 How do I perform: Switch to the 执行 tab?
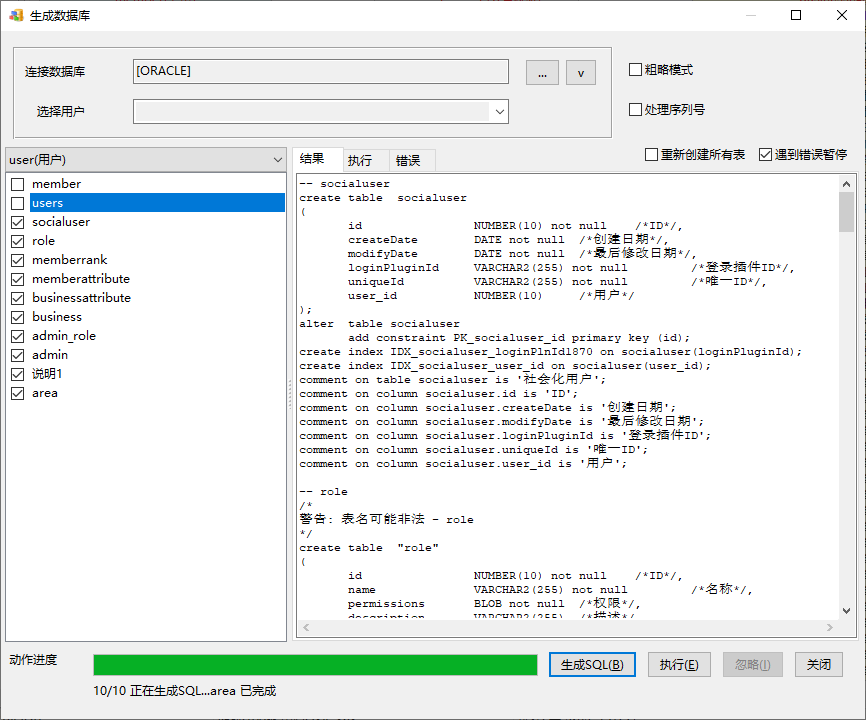(360, 160)
